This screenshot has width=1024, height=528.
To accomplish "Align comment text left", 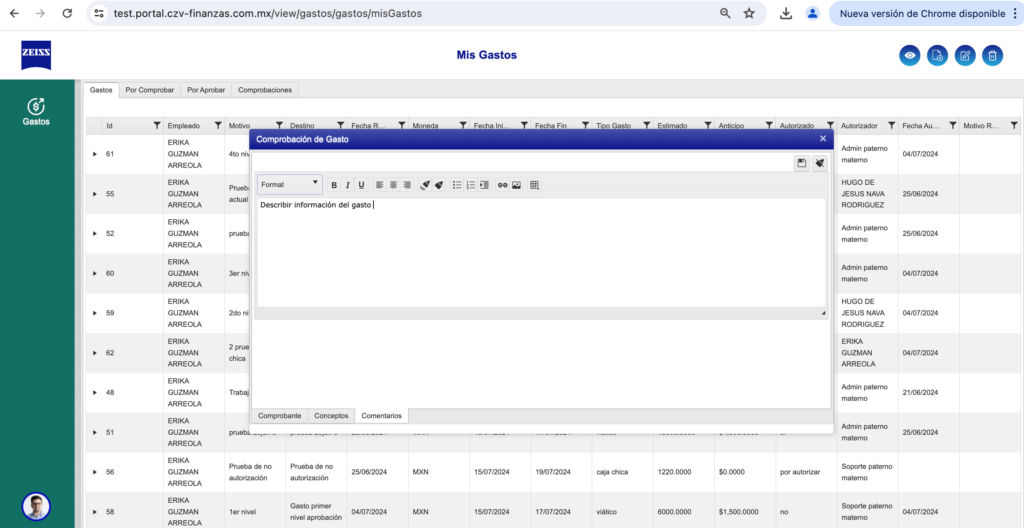I will click(379, 185).
